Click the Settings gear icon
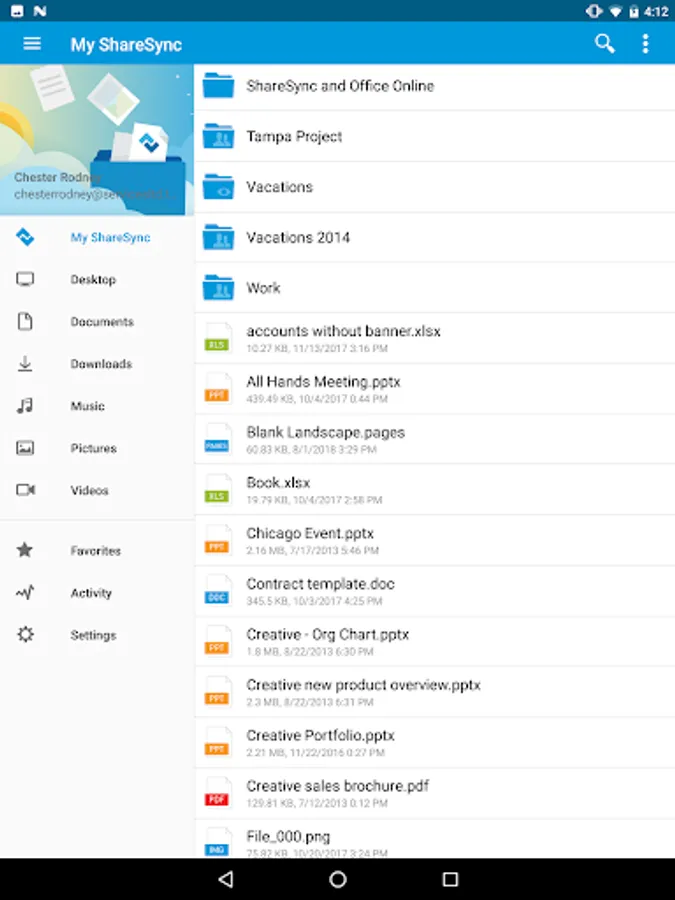The image size is (675, 900). (25, 634)
